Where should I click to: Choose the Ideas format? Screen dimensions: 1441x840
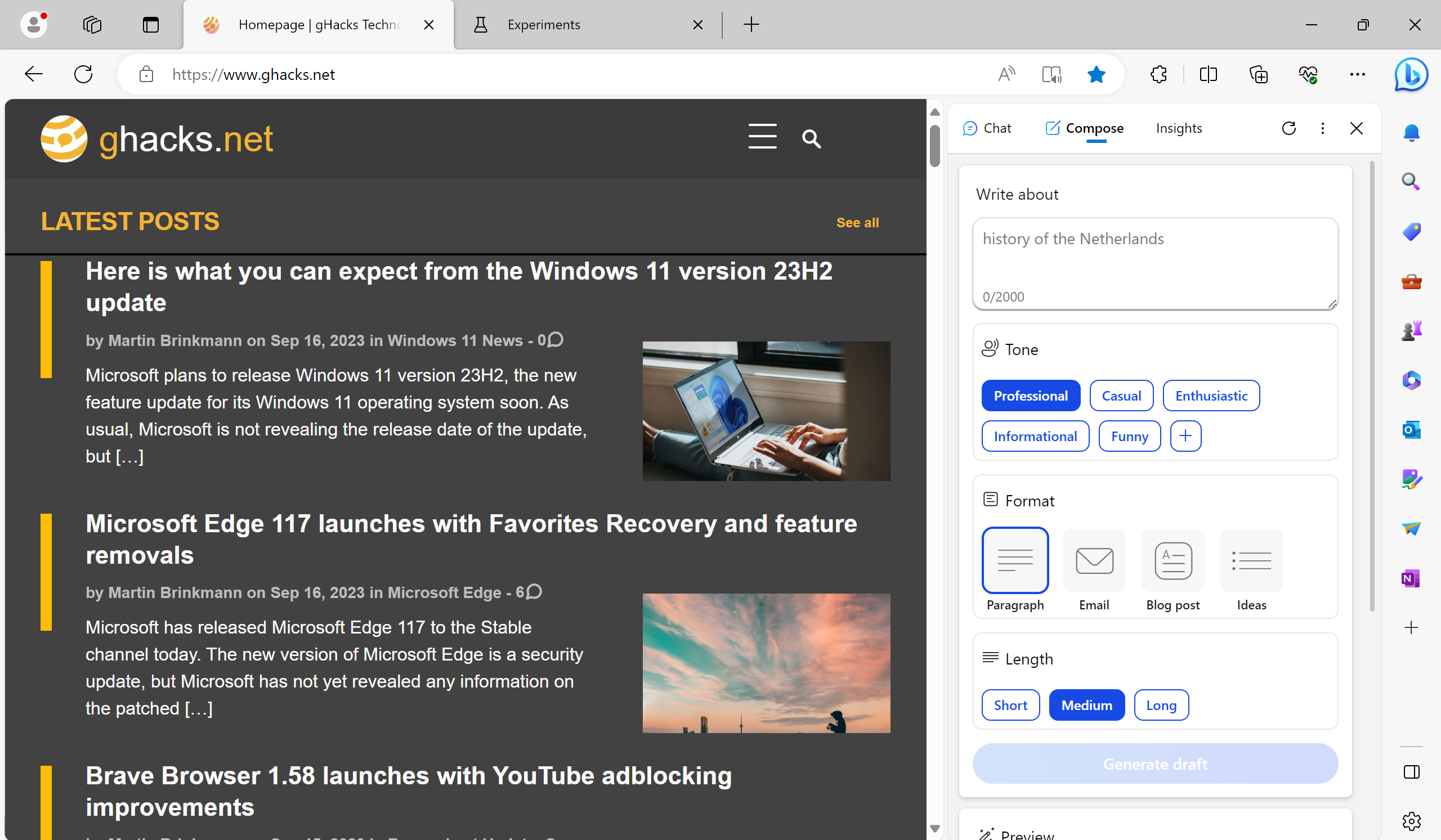tap(1252, 569)
